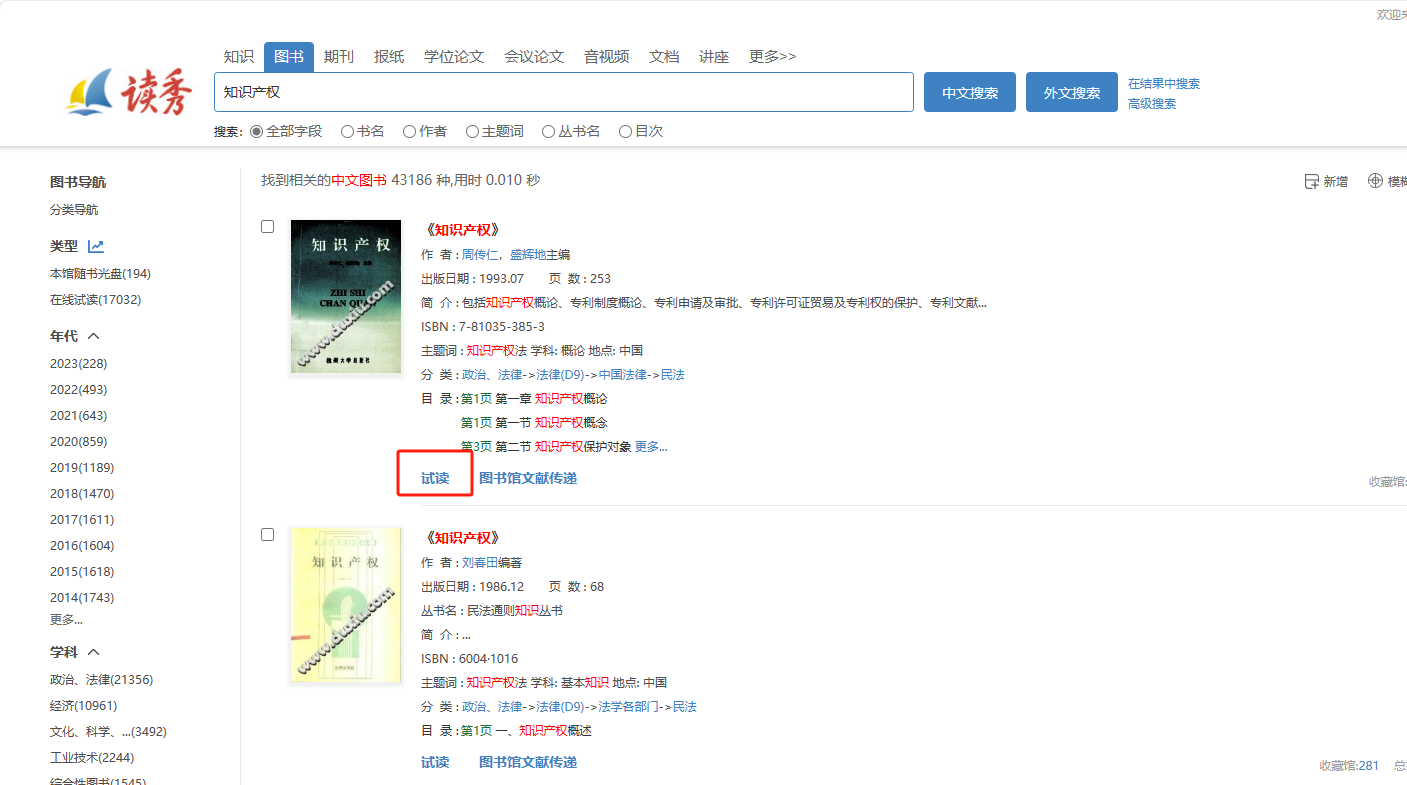Filter results by year 2023(228)
This screenshot has height=785, width=1407.
[78, 363]
